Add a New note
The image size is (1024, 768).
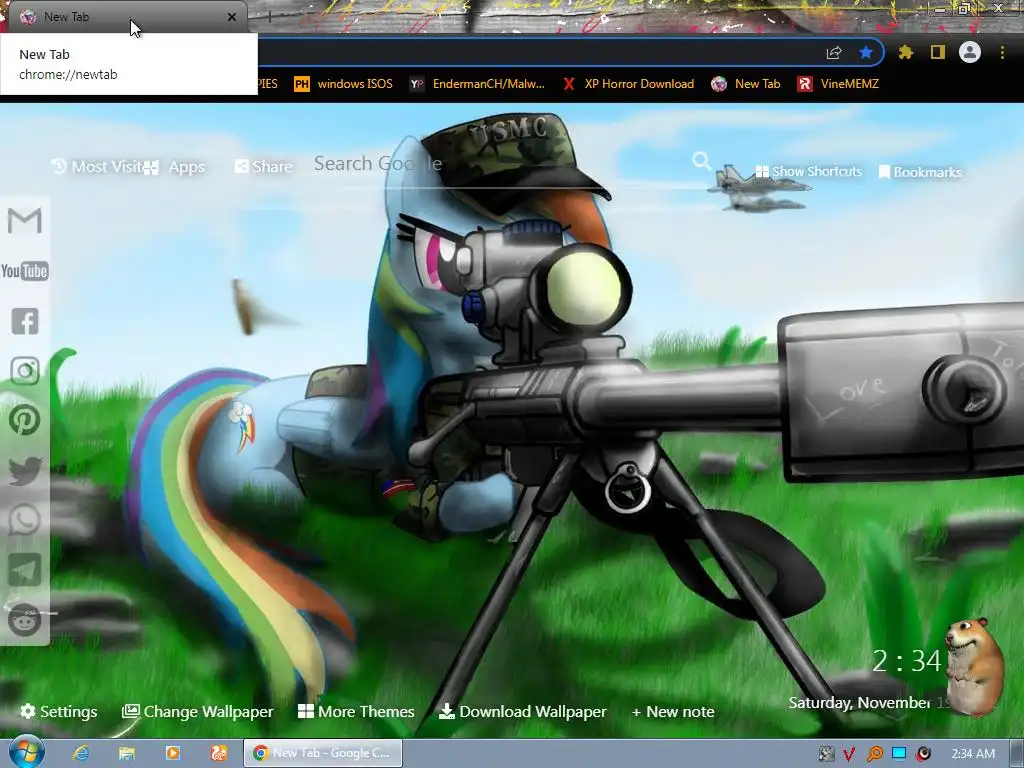point(673,712)
